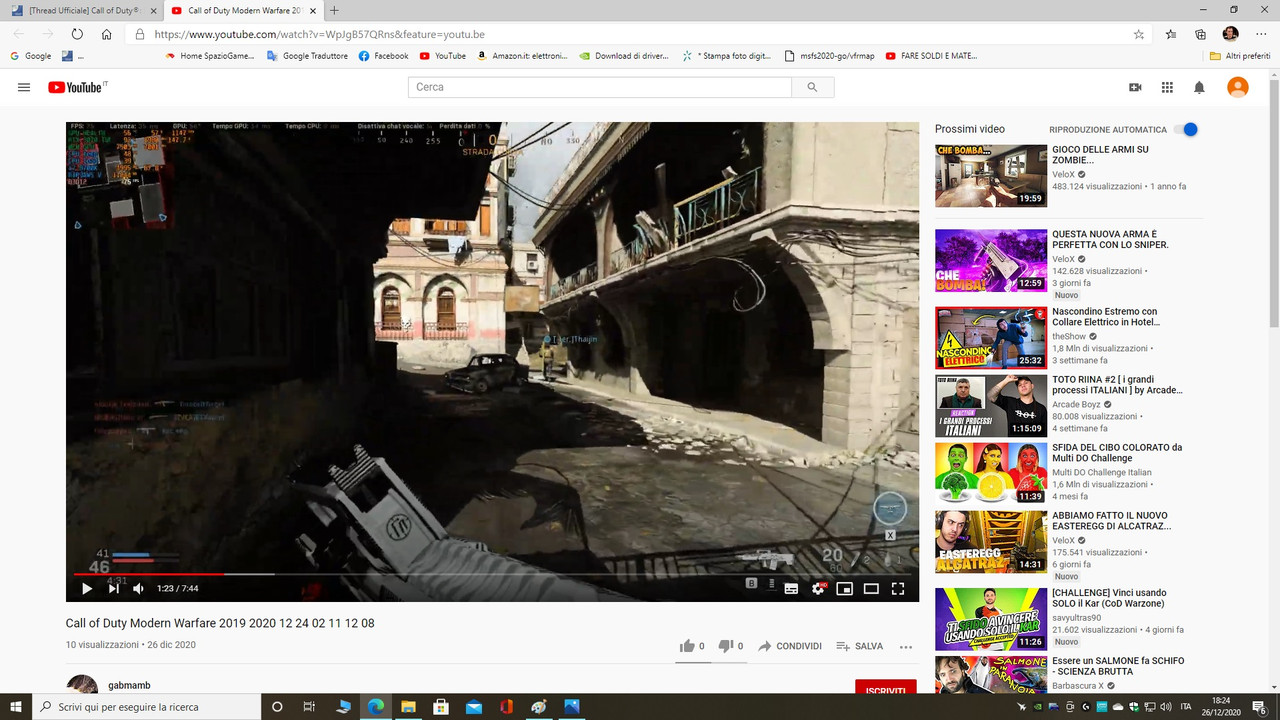Seek on the red video progress bar
The height and width of the screenshot is (720, 1280).
pos(492,574)
